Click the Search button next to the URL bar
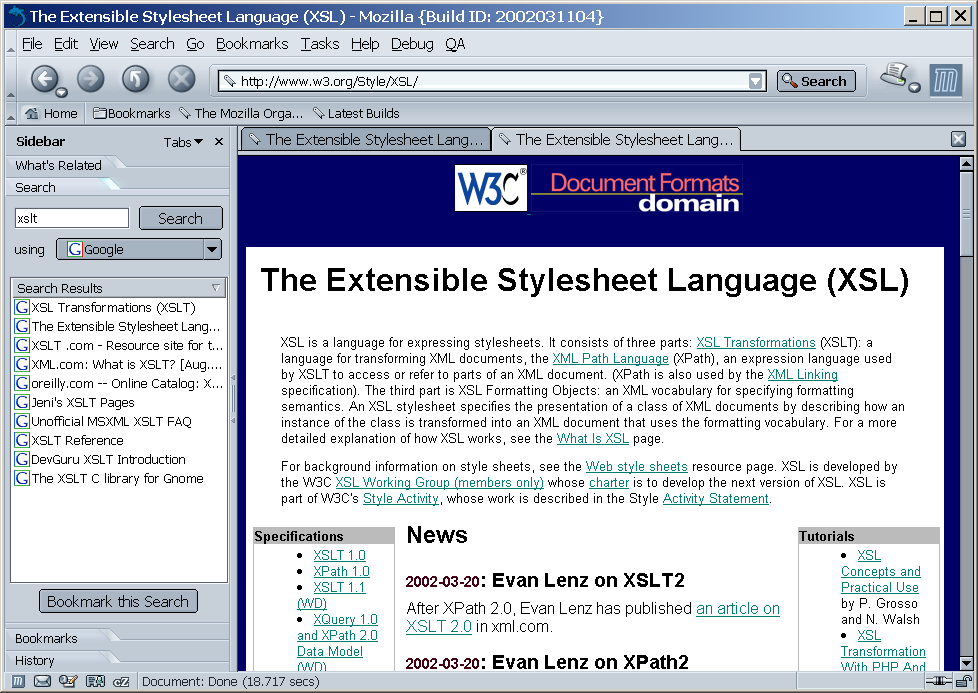Image resolution: width=978 pixels, height=693 pixels. click(x=816, y=81)
